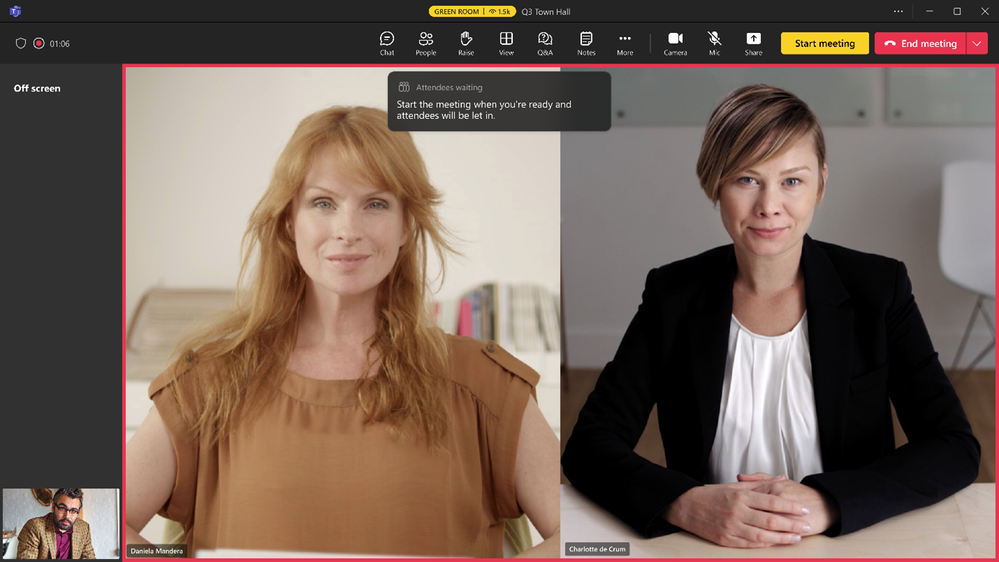Expand the End meeting dropdown arrow
Viewport: 999px width, 562px height.
point(977,43)
